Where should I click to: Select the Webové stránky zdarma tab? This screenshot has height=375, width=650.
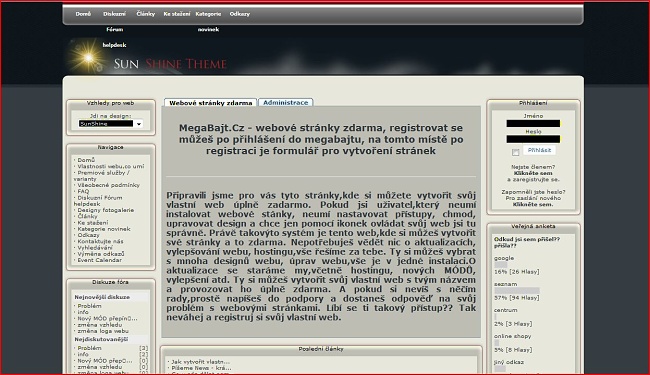211,103
